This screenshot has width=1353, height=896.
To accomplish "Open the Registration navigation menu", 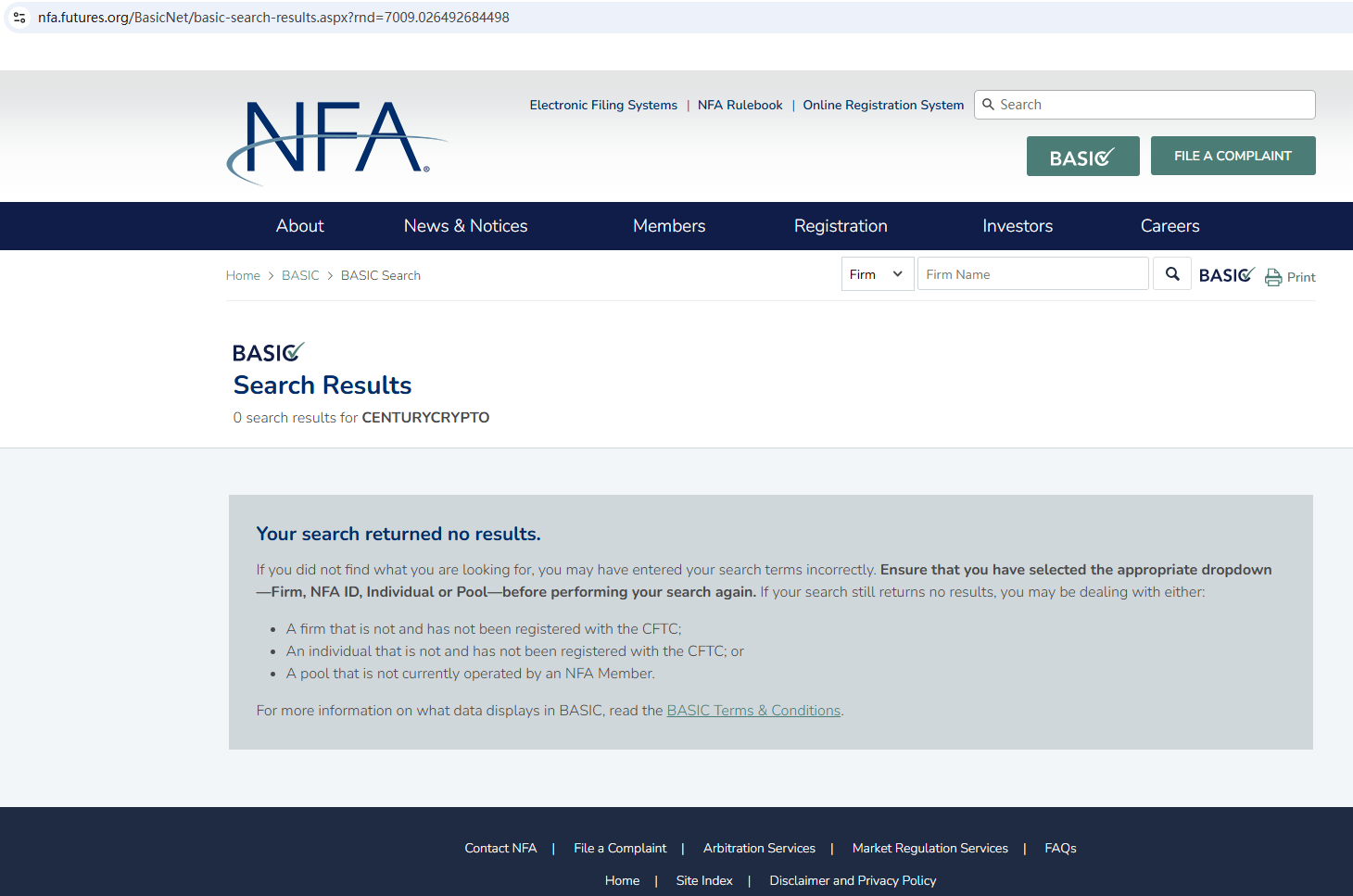I will click(840, 226).
